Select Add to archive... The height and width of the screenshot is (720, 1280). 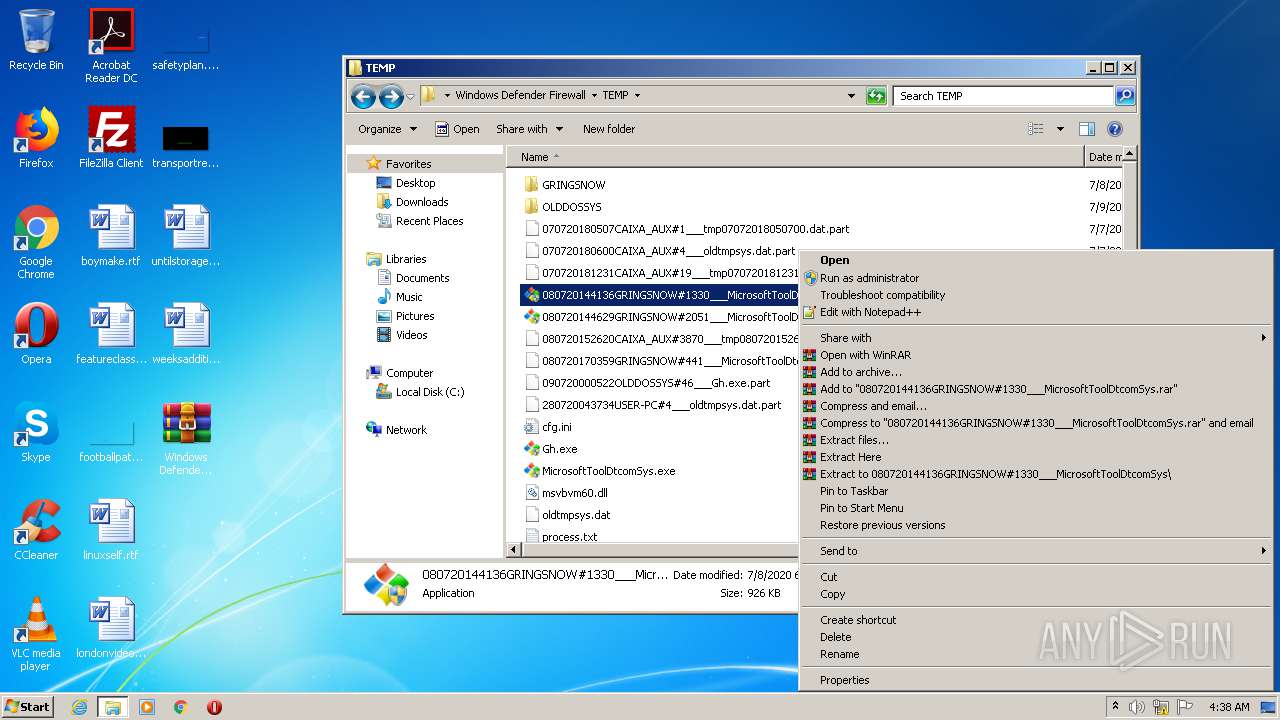(x=1036, y=372)
